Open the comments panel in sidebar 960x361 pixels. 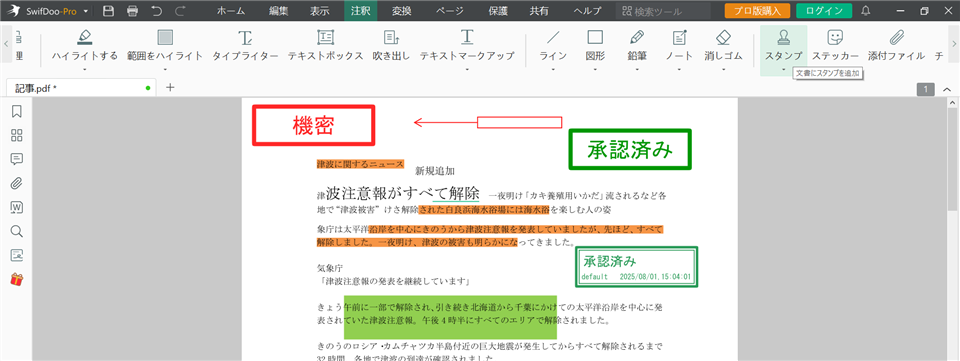point(17,159)
